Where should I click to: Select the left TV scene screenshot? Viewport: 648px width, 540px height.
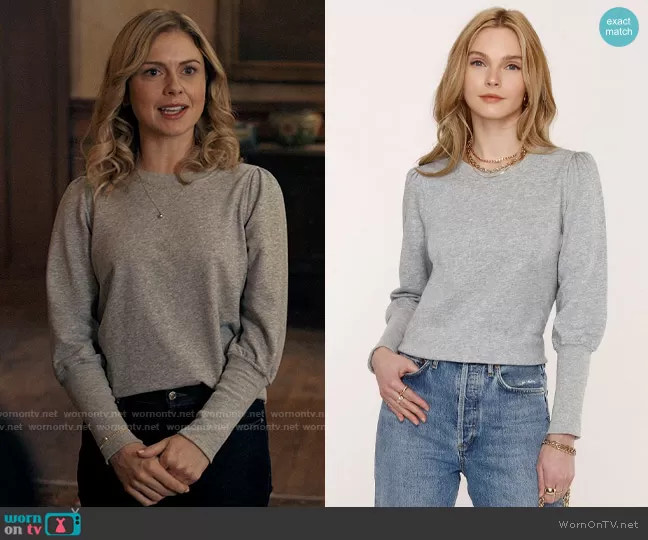pyautogui.click(x=162, y=250)
